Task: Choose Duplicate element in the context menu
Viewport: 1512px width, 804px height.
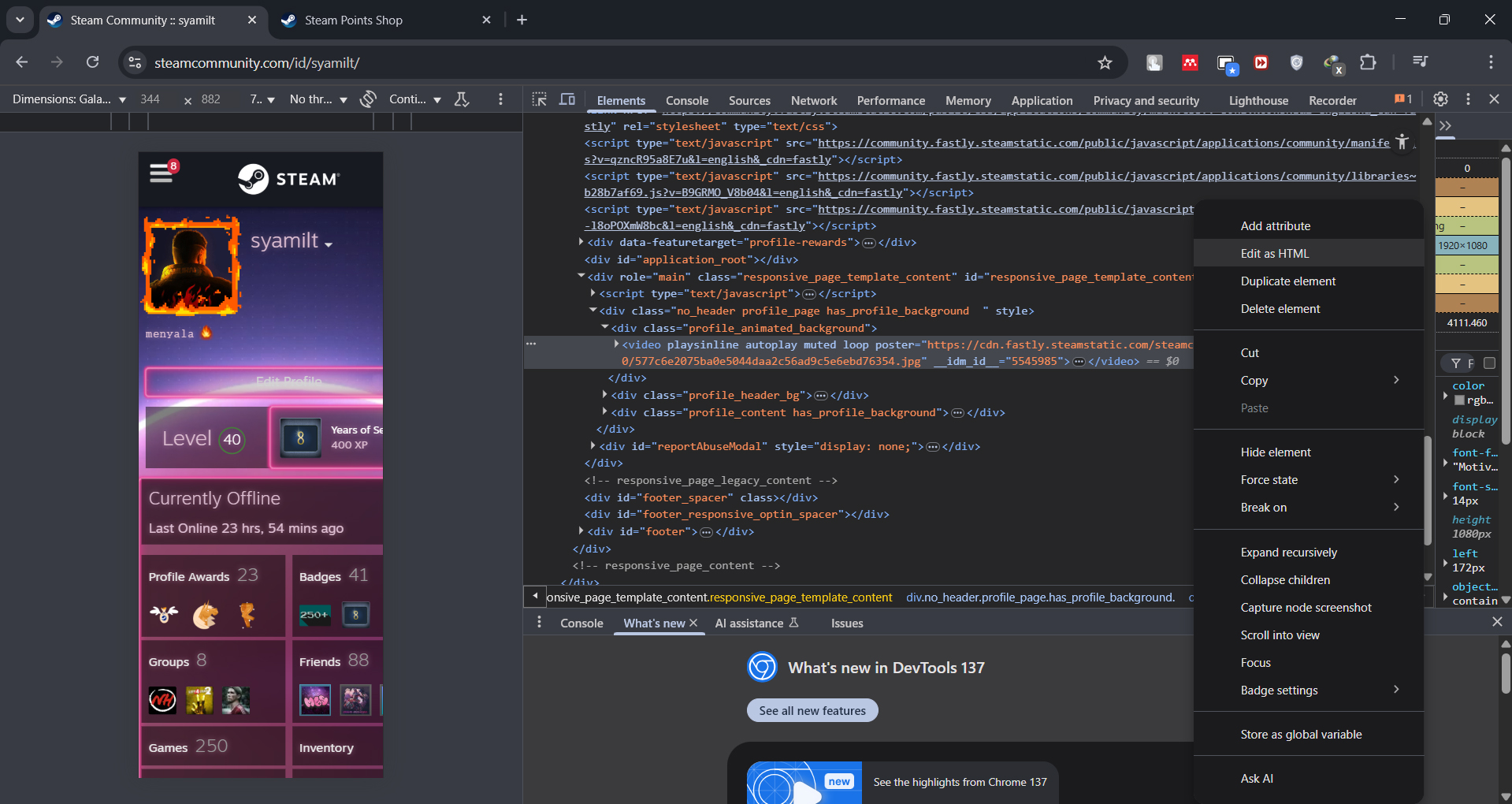Action: pos(1309,281)
